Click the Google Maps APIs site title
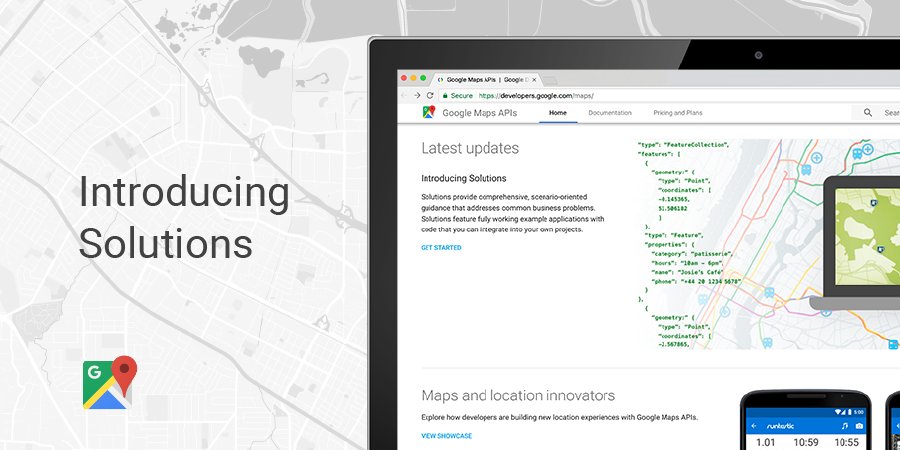This screenshot has width=900, height=450. coord(479,113)
